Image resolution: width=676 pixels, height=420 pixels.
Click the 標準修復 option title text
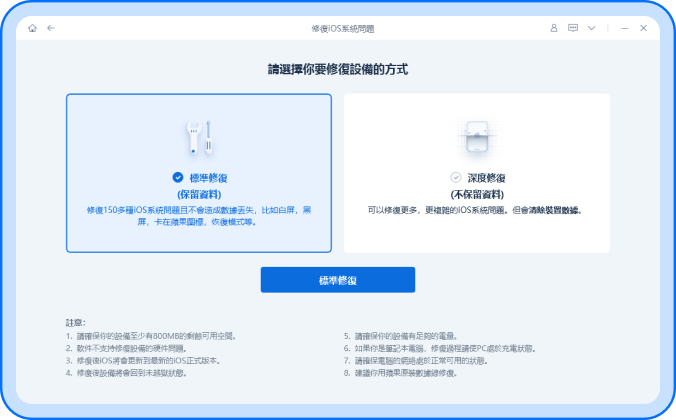click(x=206, y=177)
